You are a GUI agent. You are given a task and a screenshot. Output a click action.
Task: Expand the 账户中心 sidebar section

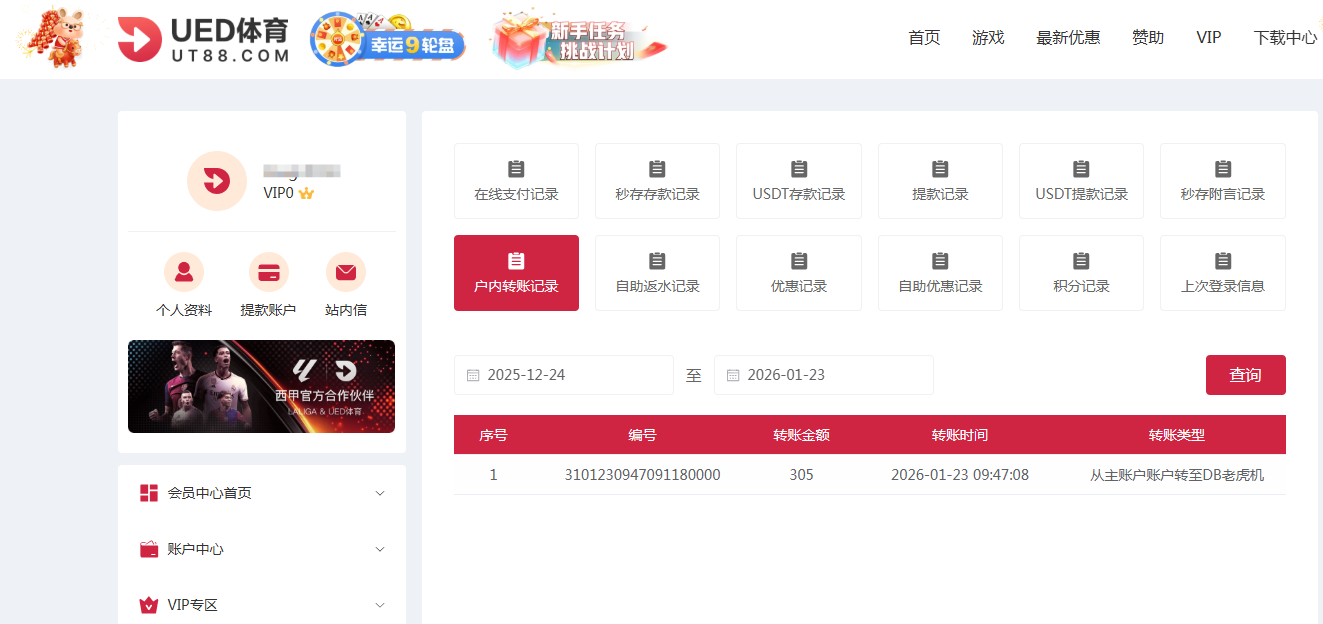coord(380,549)
